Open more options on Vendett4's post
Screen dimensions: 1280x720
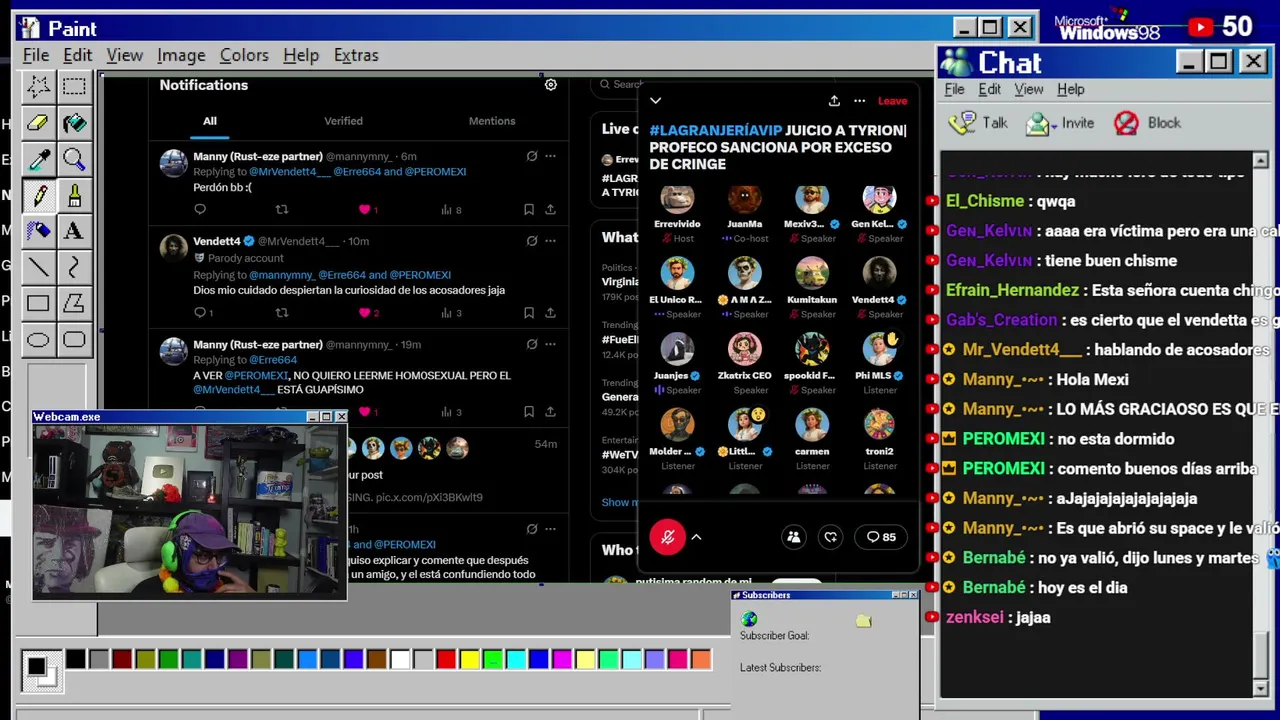click(550, 241)
